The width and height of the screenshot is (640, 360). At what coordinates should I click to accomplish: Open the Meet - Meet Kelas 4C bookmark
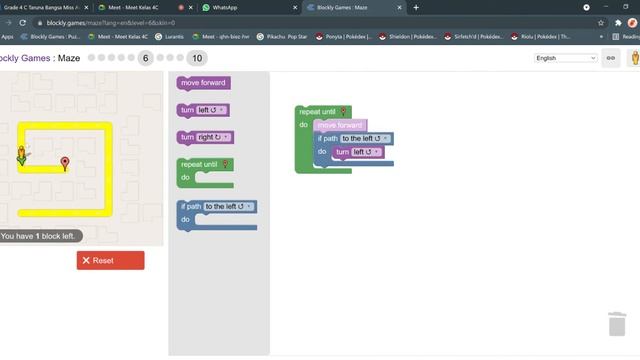point(118,37)
